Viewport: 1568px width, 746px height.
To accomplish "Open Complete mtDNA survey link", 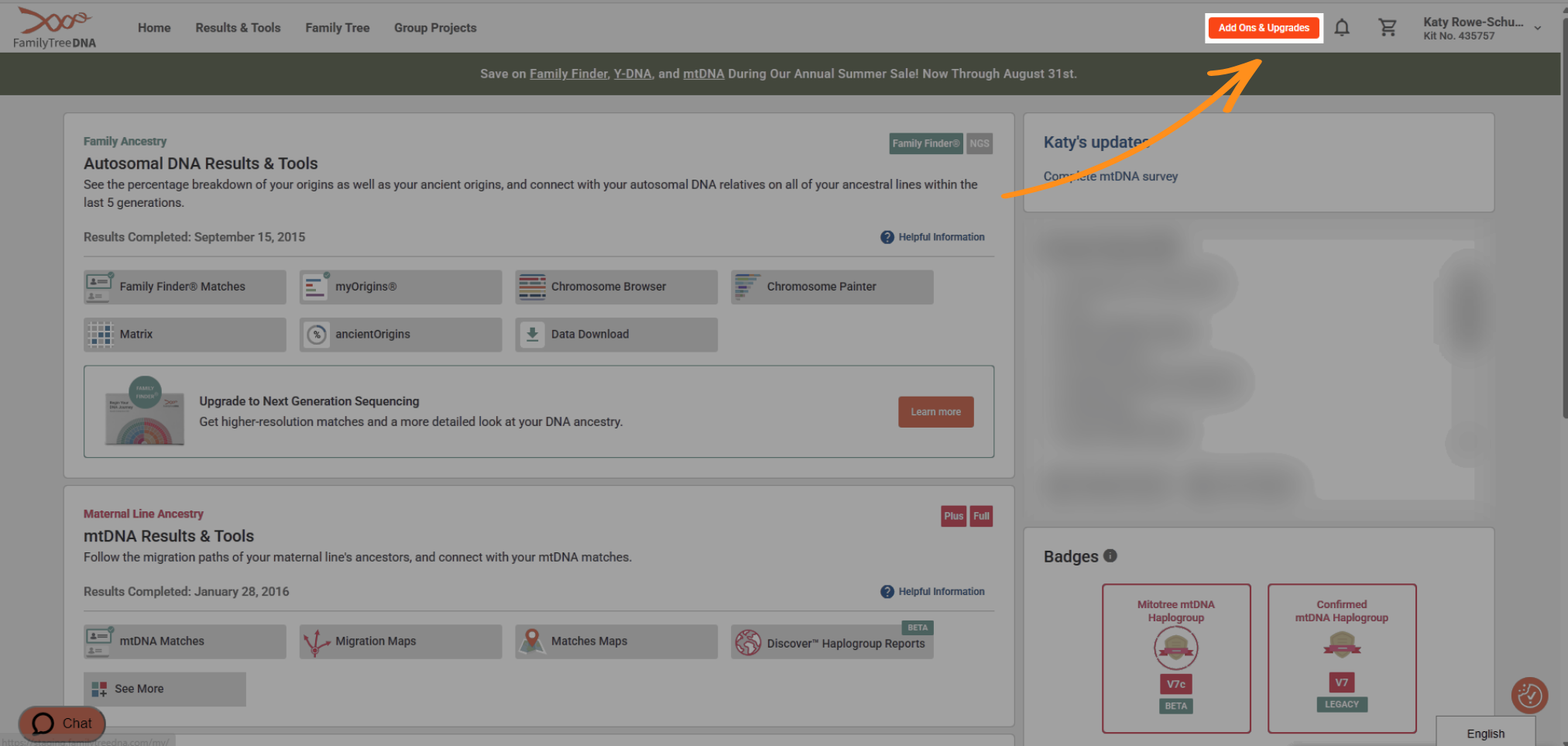I will pos(1110,177).
